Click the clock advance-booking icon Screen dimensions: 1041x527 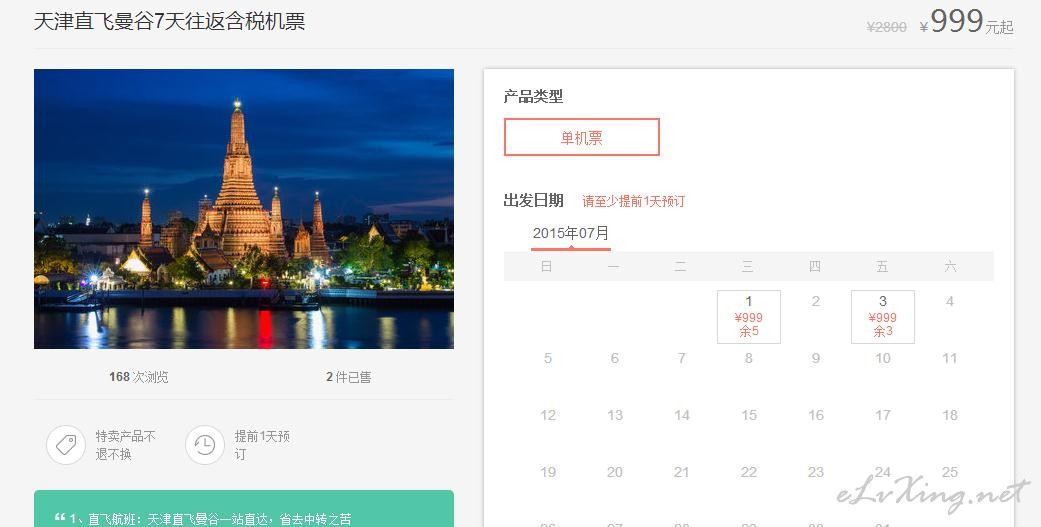pyautogui.click(x=204, y=445)
